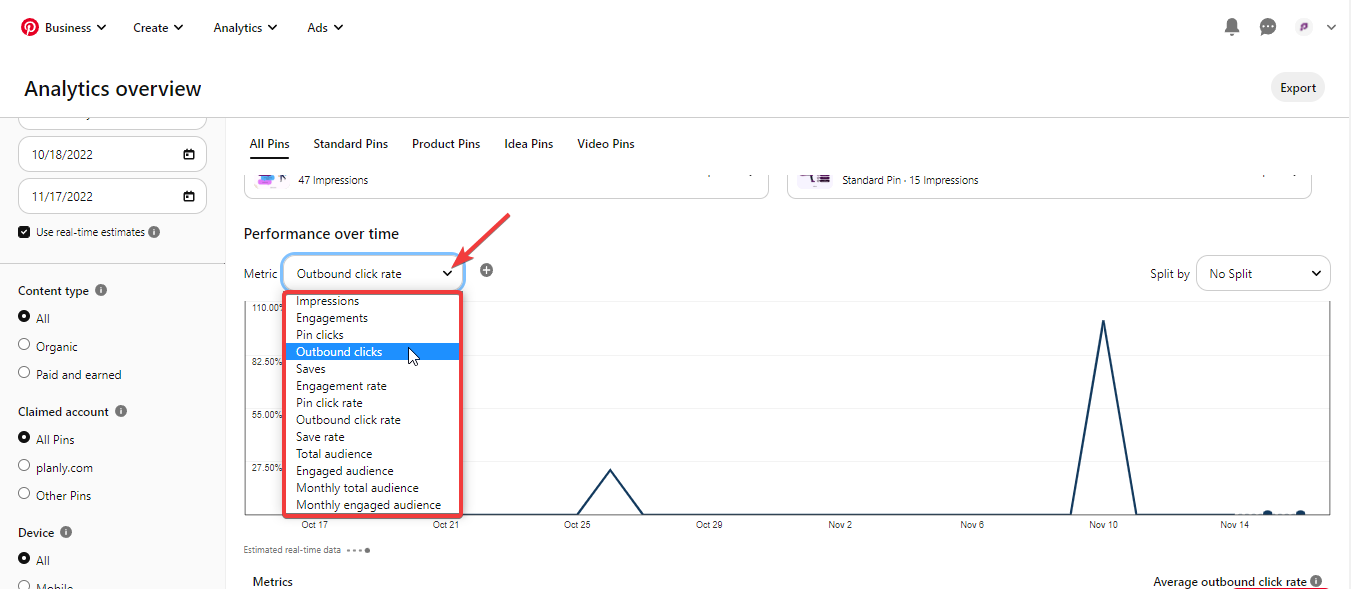
Task: Choose Engagement rate from metric list
Action: coord(372,386)
